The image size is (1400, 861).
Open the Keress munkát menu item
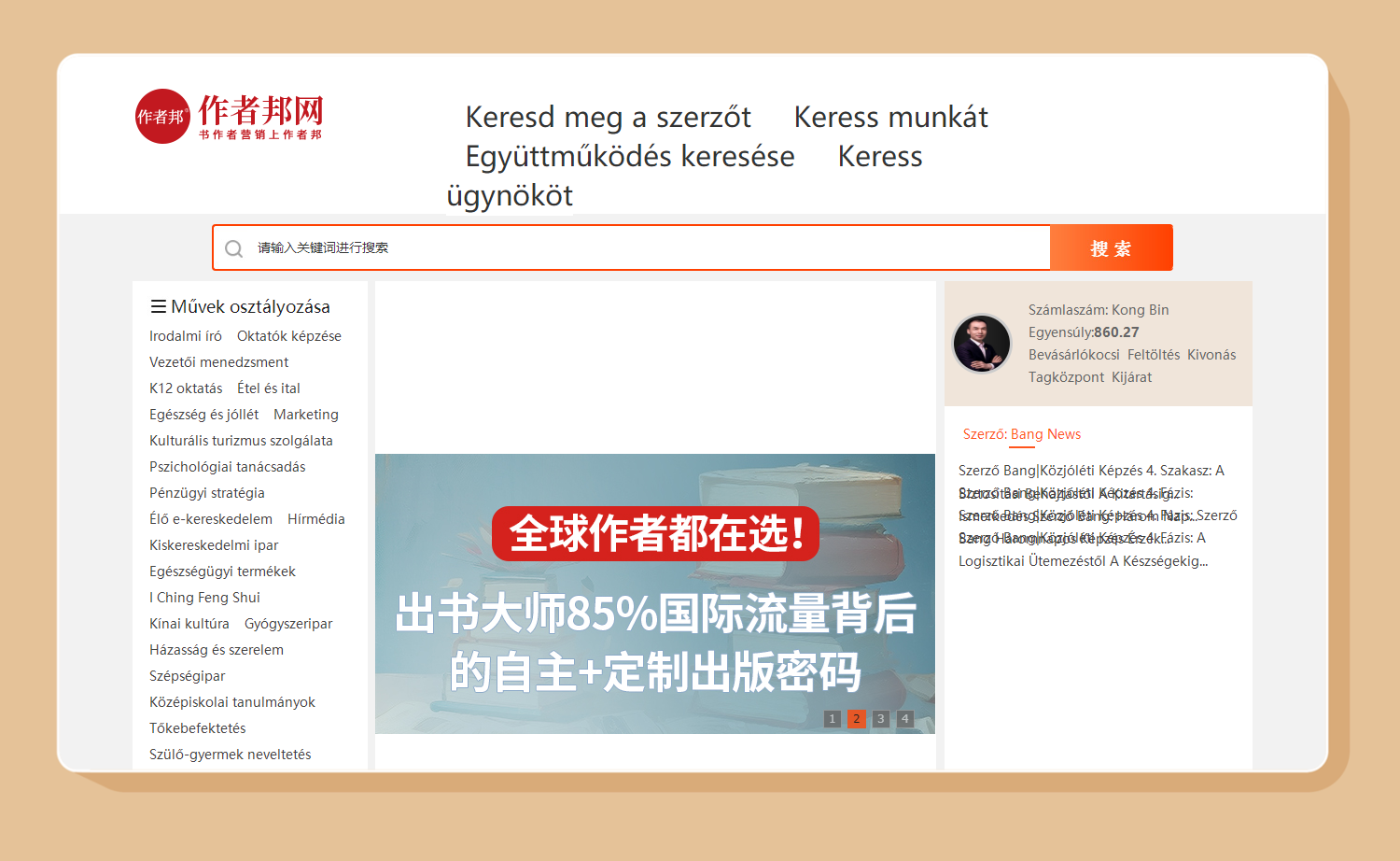pyautogui.click(x=890, y=118)
